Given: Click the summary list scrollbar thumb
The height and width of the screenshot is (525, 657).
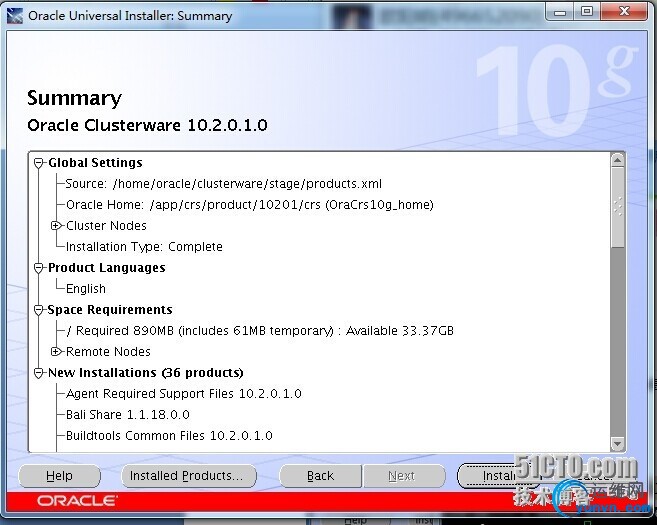Looking at the screenshot, I should (618, 207).
